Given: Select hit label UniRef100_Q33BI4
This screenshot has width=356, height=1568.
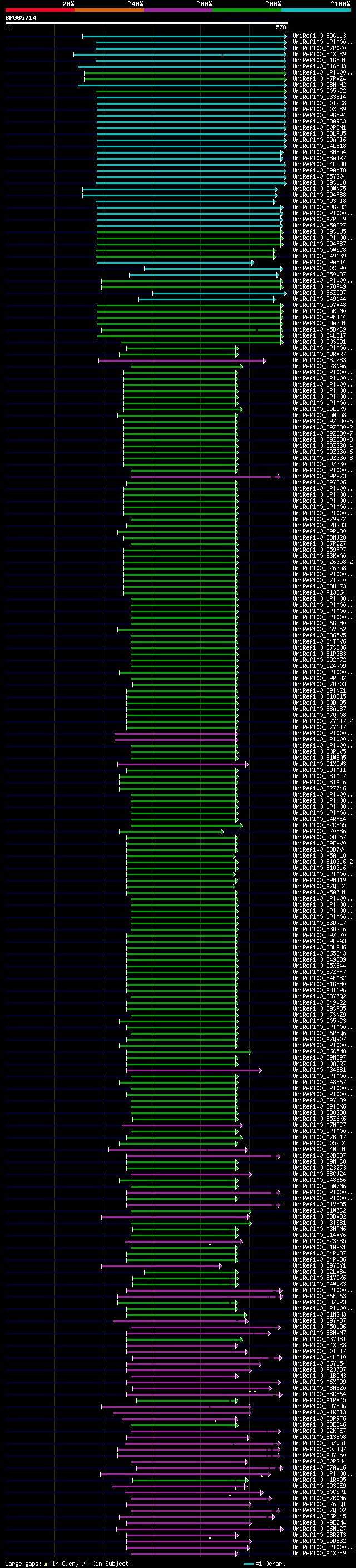Looking at the screenshot, I should [319, 97].
